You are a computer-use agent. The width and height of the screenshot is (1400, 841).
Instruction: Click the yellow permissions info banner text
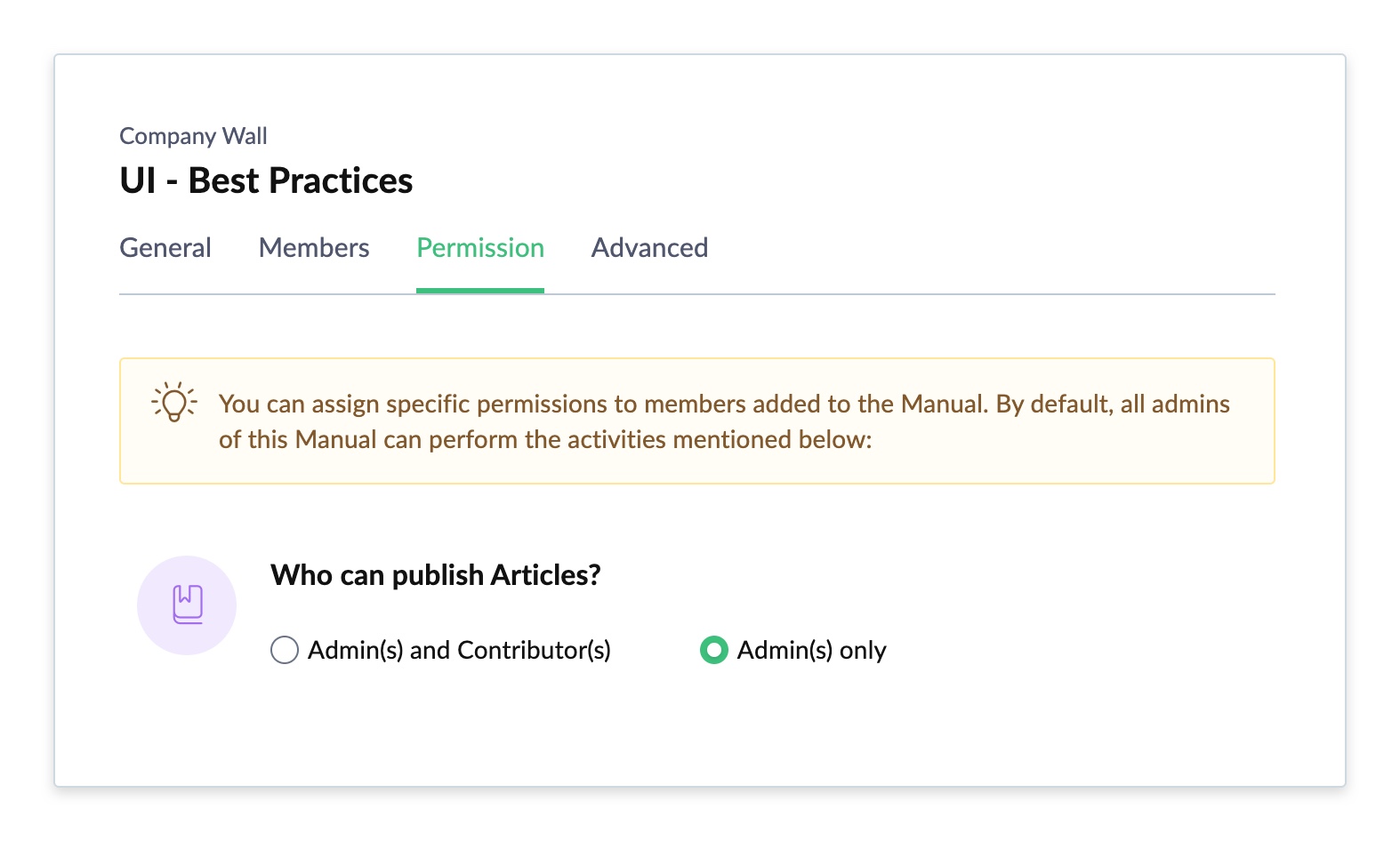click(x=724, y=421)
